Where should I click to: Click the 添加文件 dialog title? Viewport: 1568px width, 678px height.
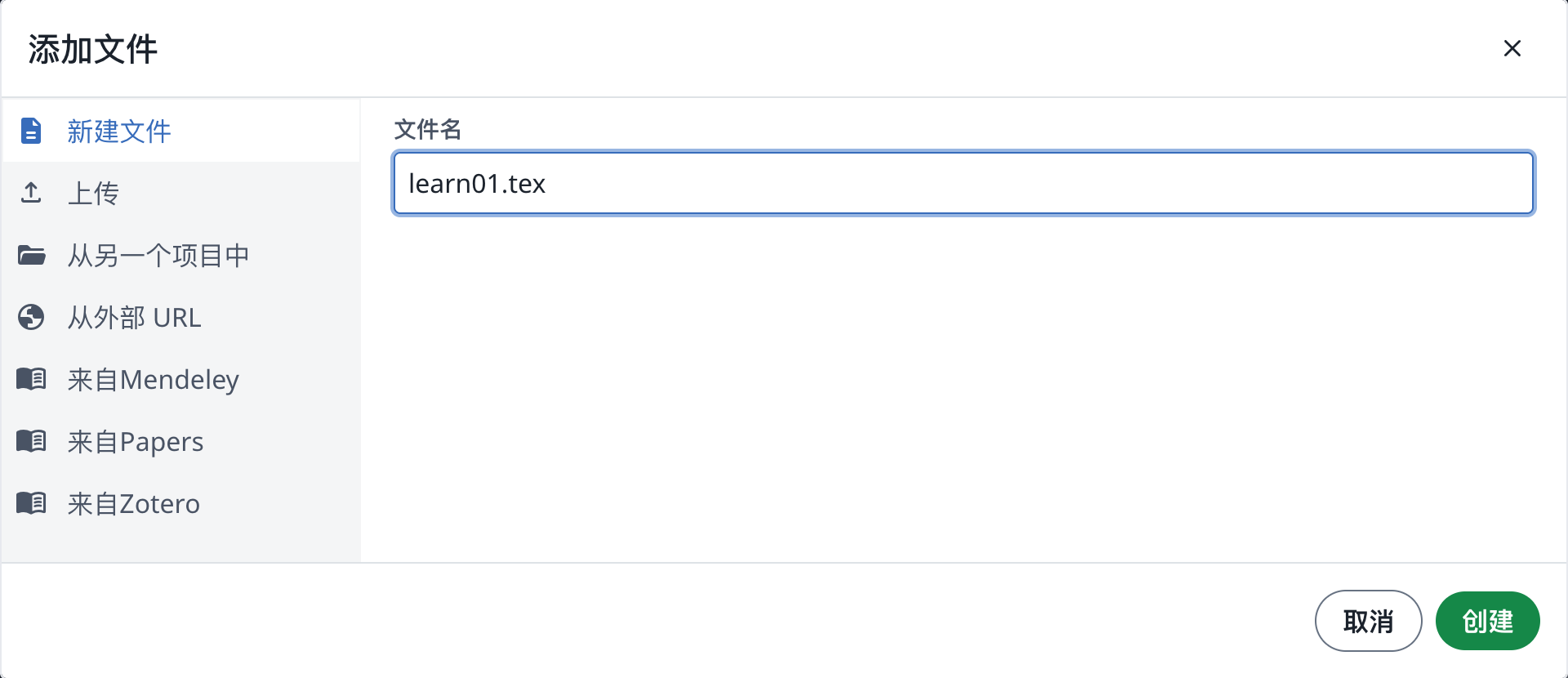(x=92, y=49)
